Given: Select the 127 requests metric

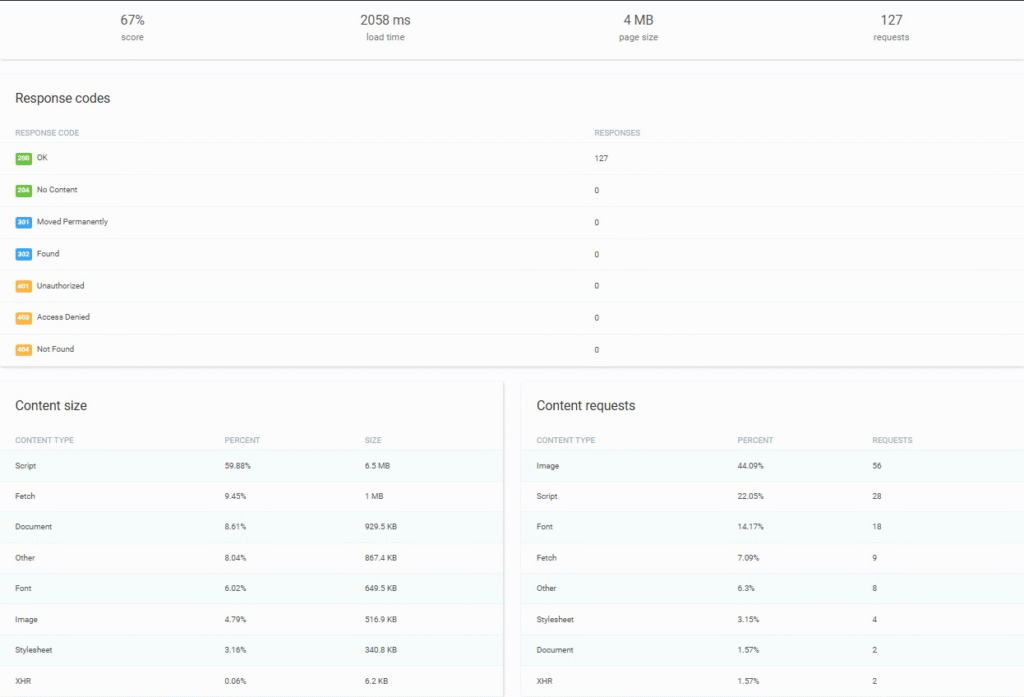Looking at the screenshot, I should click(x=891, y=27).
